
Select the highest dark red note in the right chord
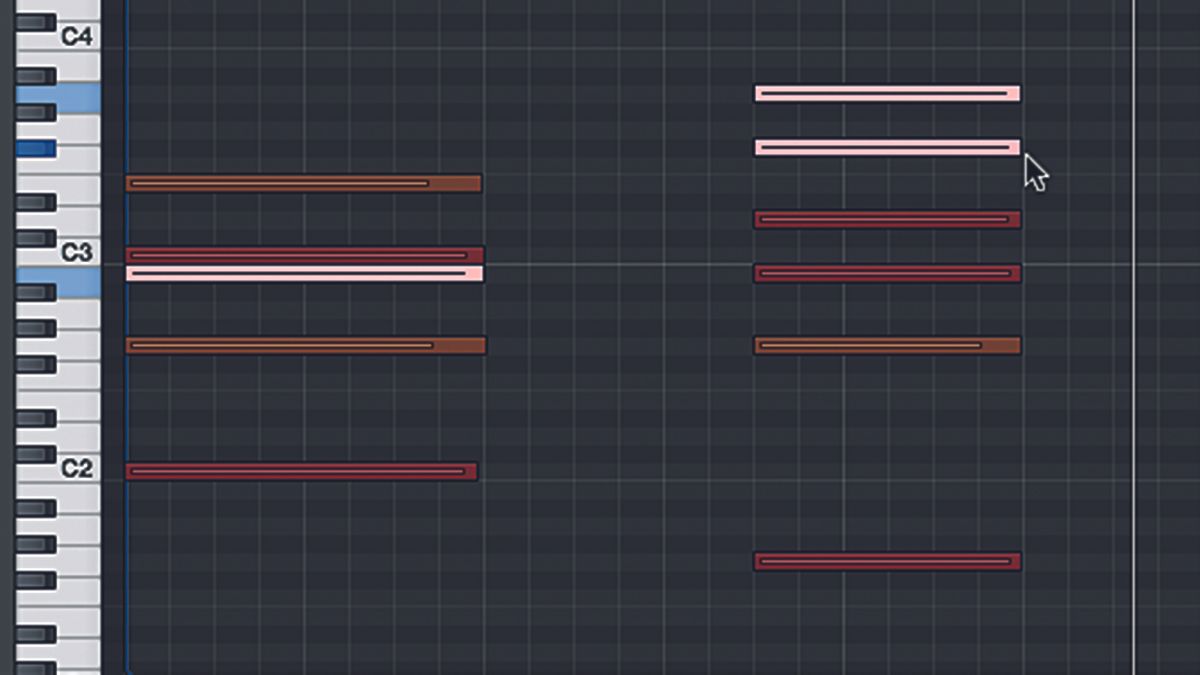(885, 218)
